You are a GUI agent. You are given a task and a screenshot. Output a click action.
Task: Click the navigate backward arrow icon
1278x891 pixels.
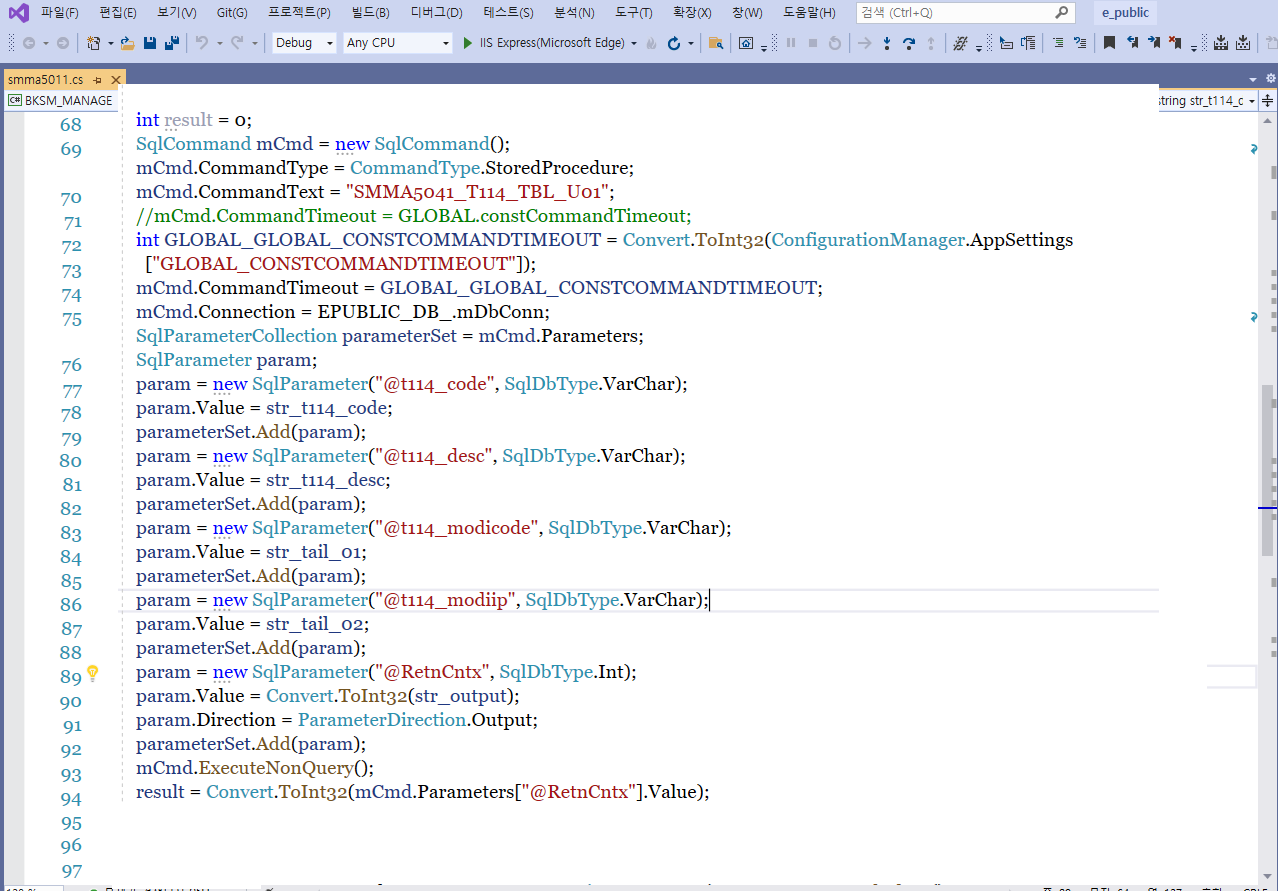(x=29, y=43)
